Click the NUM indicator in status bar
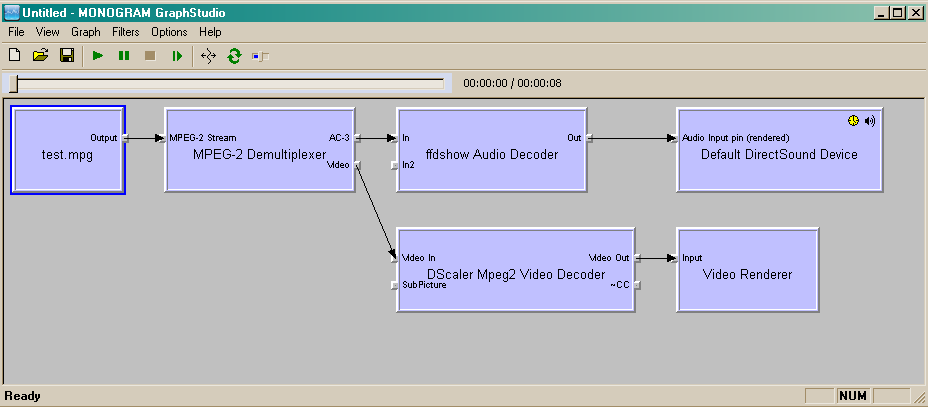The height and width of the screenshot is (407, 928). 853,396
